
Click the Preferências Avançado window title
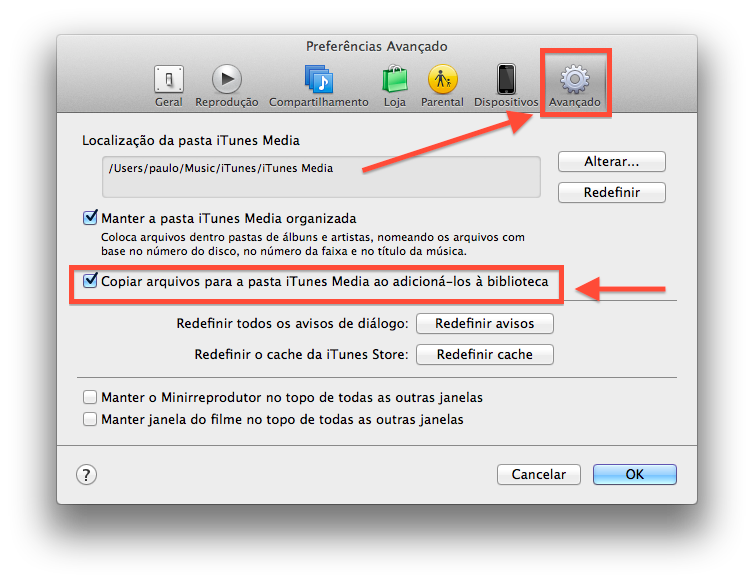[376, 47]
